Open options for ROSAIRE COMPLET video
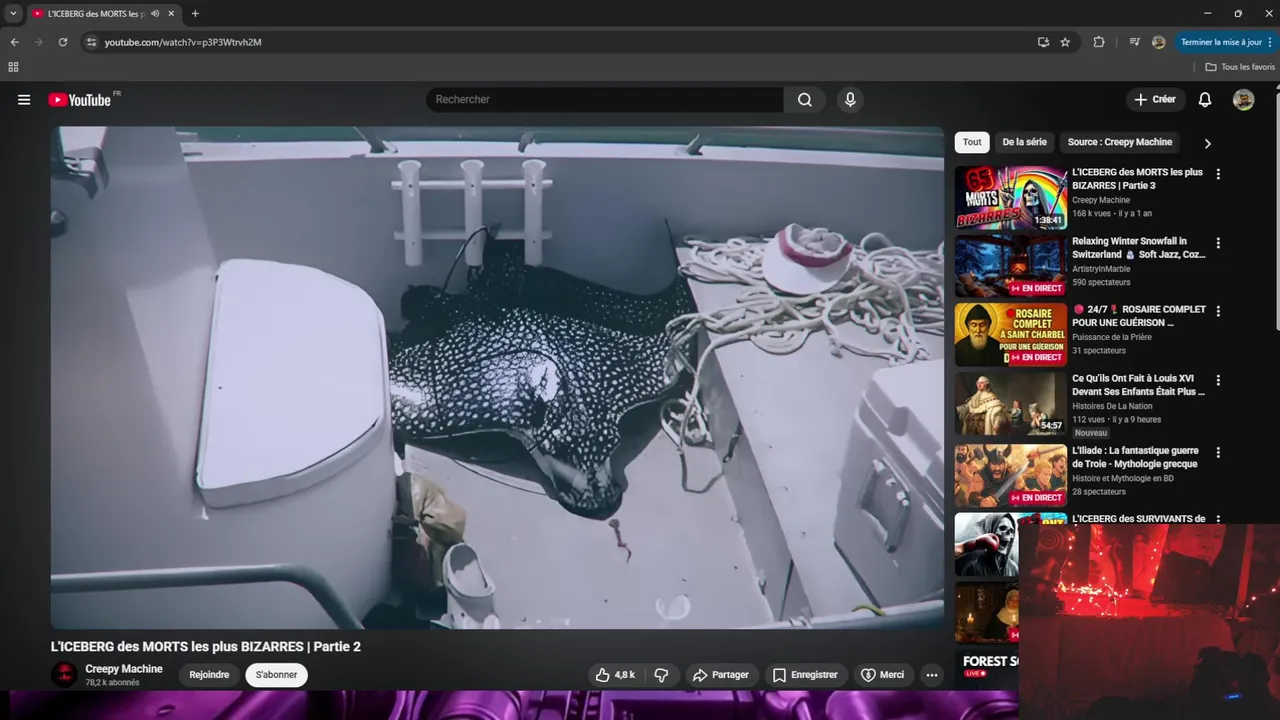This screenshot has width=1280, height=720. coord(1218,311)
